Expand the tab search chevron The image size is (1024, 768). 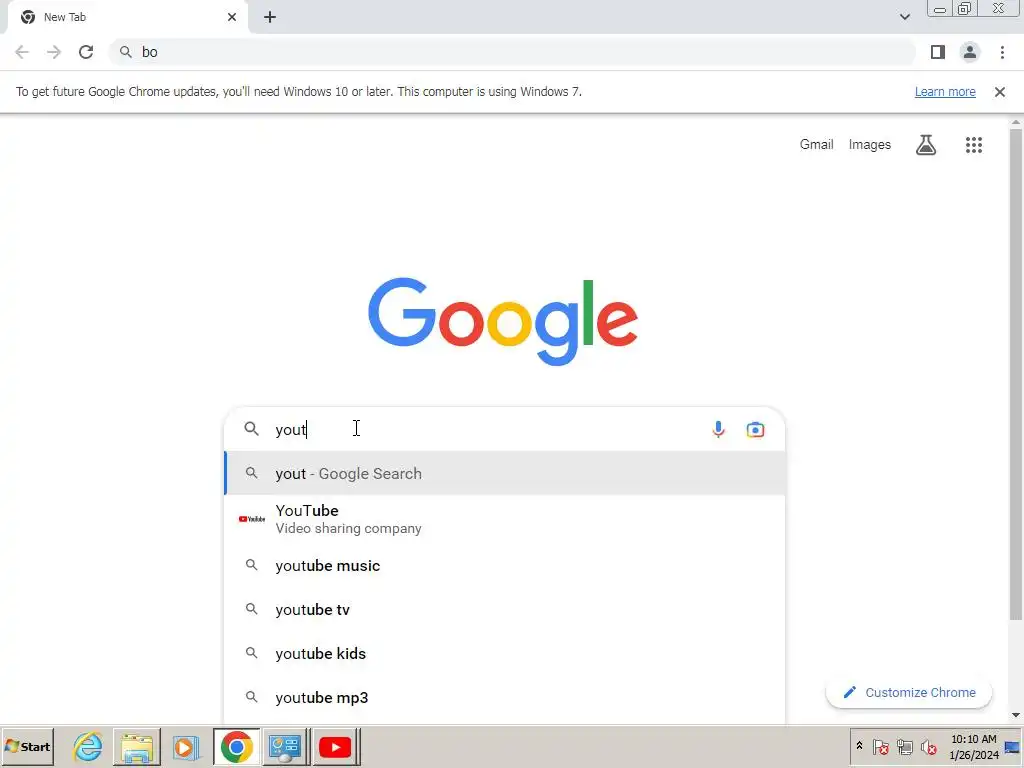tap(904, 17)
